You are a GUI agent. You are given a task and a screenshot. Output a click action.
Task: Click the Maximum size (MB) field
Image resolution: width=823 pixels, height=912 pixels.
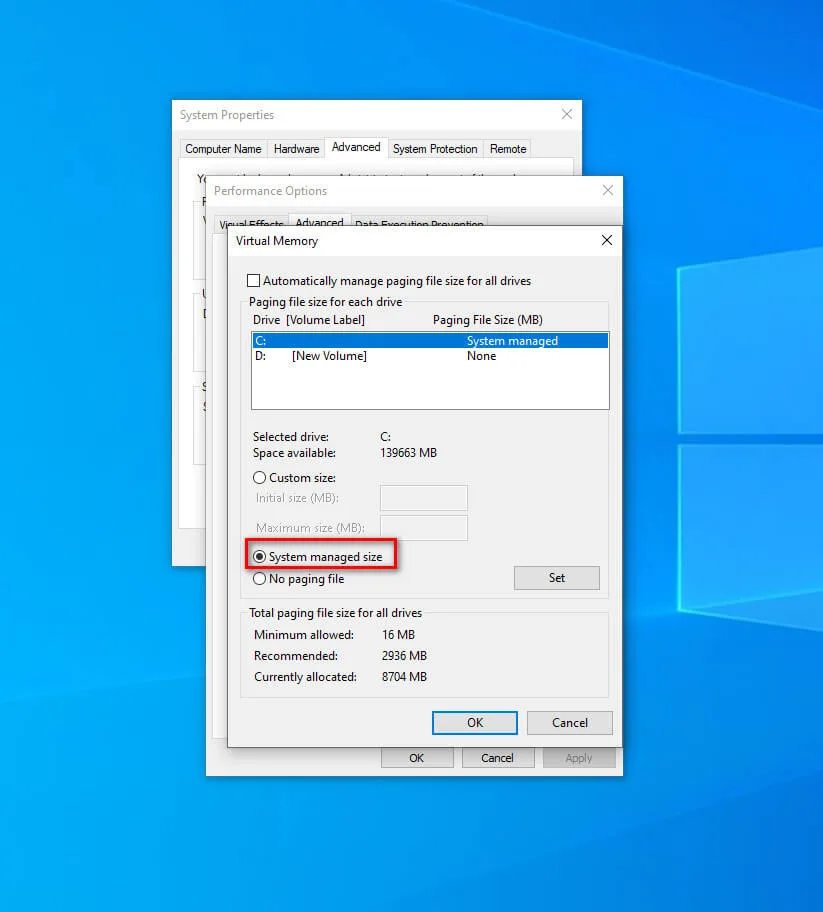coord(423,528)
